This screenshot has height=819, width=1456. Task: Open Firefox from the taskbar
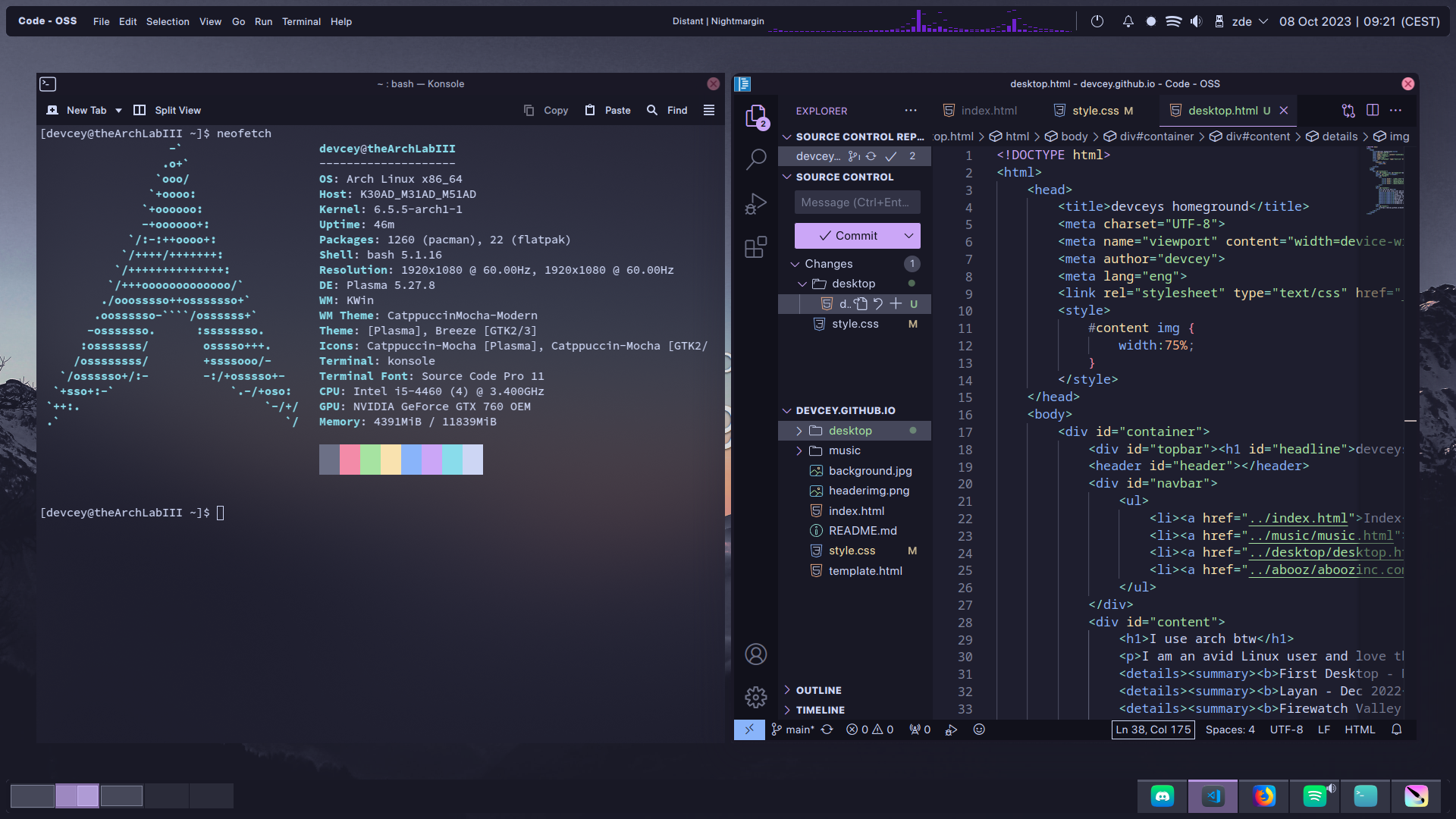[x=1264, y=795]
